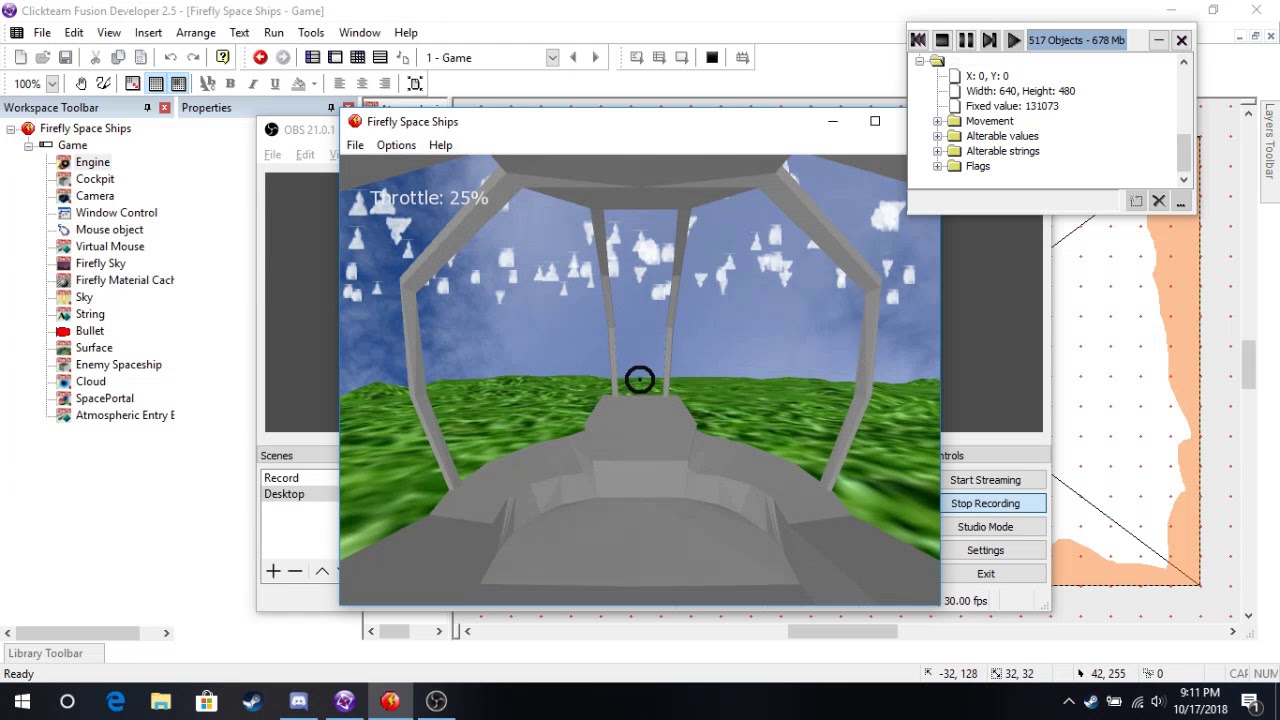Expand the Alterable strings folder

tap(938, 151)
